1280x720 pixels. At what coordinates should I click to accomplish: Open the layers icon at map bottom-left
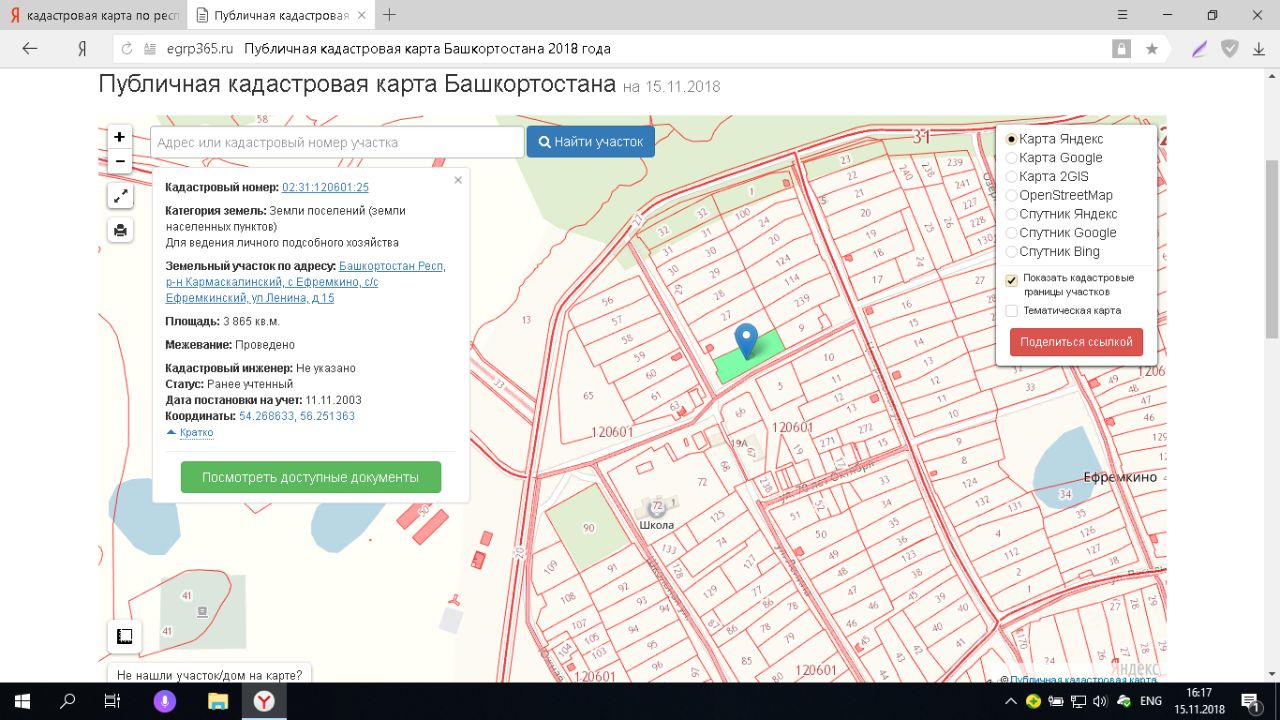click(x=124, y=636)
